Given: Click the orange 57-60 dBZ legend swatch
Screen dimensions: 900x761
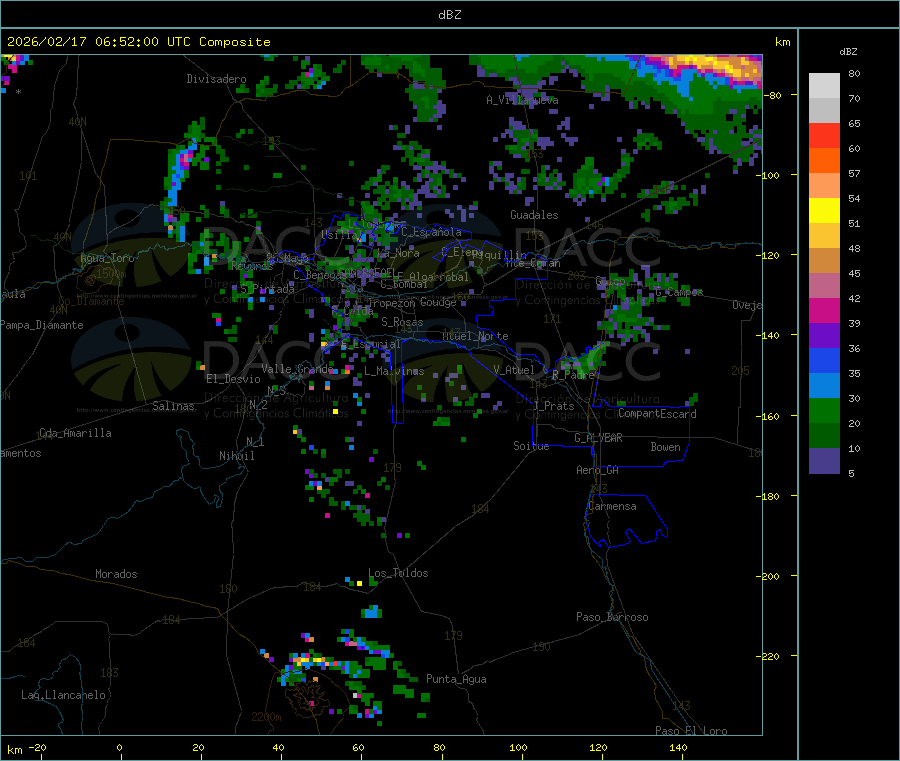Looking at the screenshot, I should (x=824, y=161).
